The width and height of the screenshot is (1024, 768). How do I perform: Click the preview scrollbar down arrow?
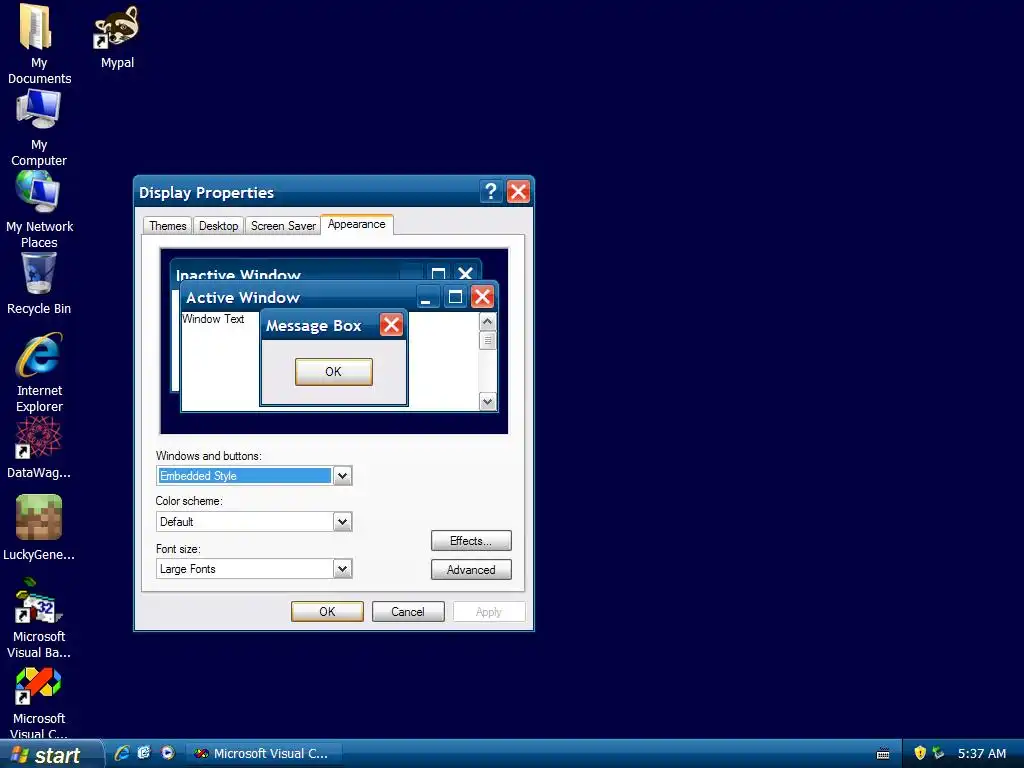(x=487, y=402)
